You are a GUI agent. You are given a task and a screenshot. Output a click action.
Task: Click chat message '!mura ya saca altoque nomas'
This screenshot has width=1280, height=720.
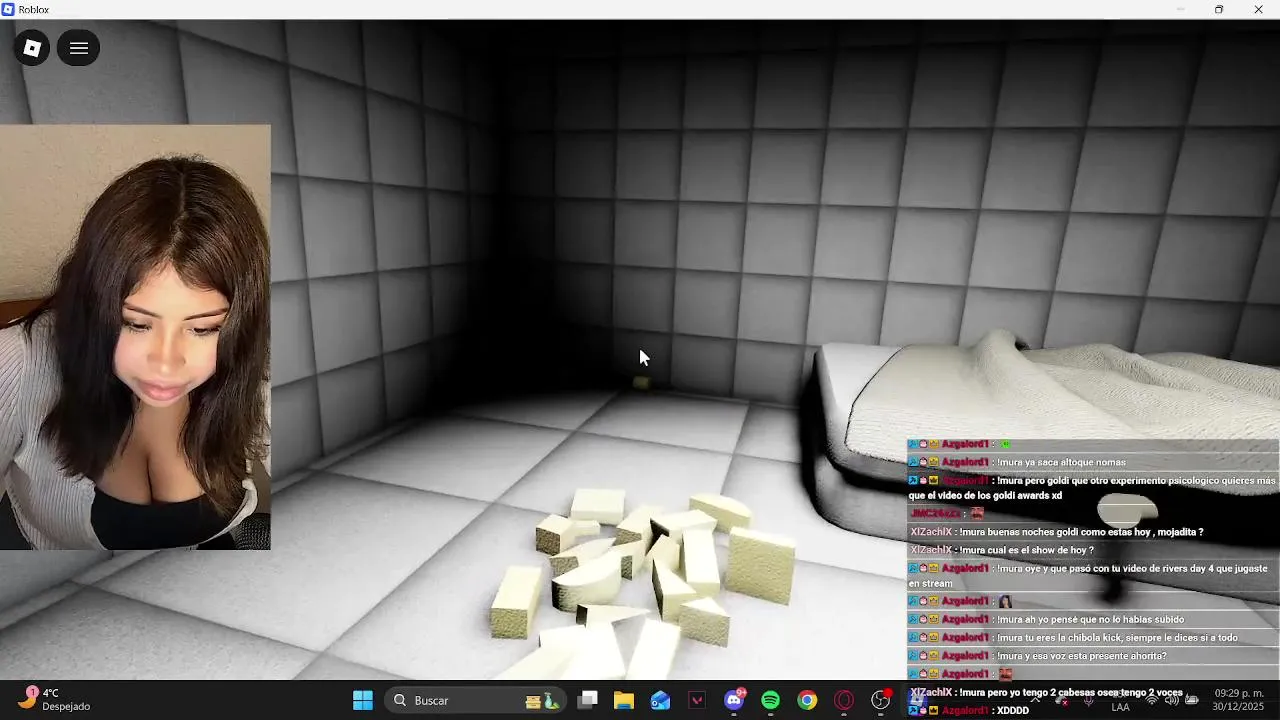[1061, 462]
